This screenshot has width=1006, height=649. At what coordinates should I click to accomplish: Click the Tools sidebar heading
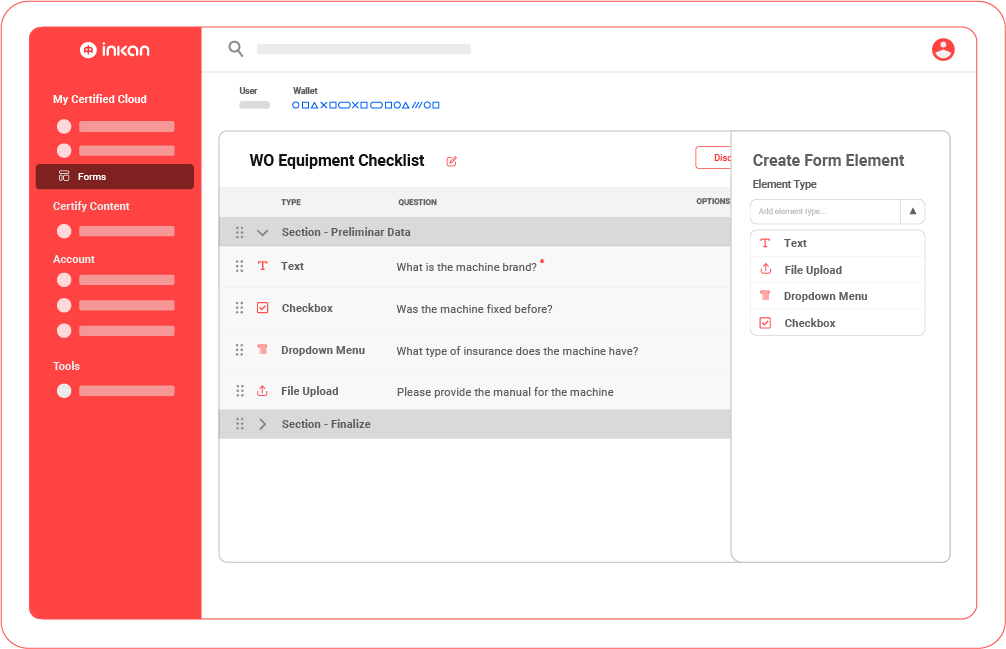click(66, 366)
